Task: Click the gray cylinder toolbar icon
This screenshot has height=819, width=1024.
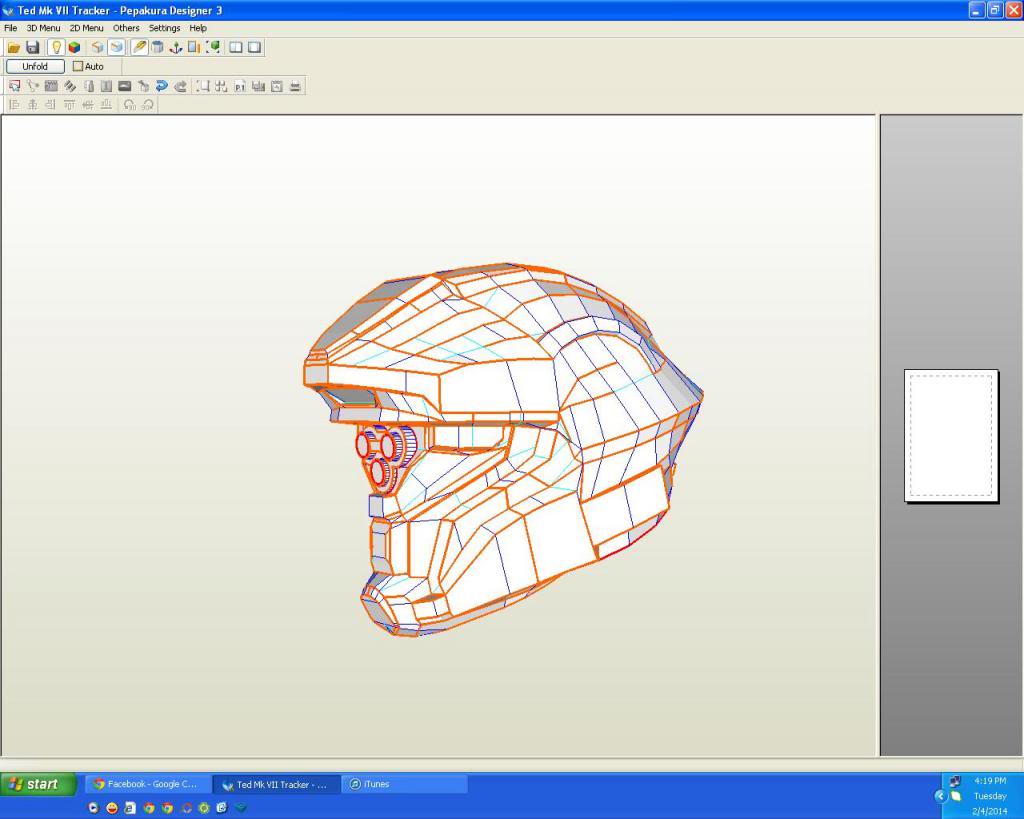Action: coord(157,47)
